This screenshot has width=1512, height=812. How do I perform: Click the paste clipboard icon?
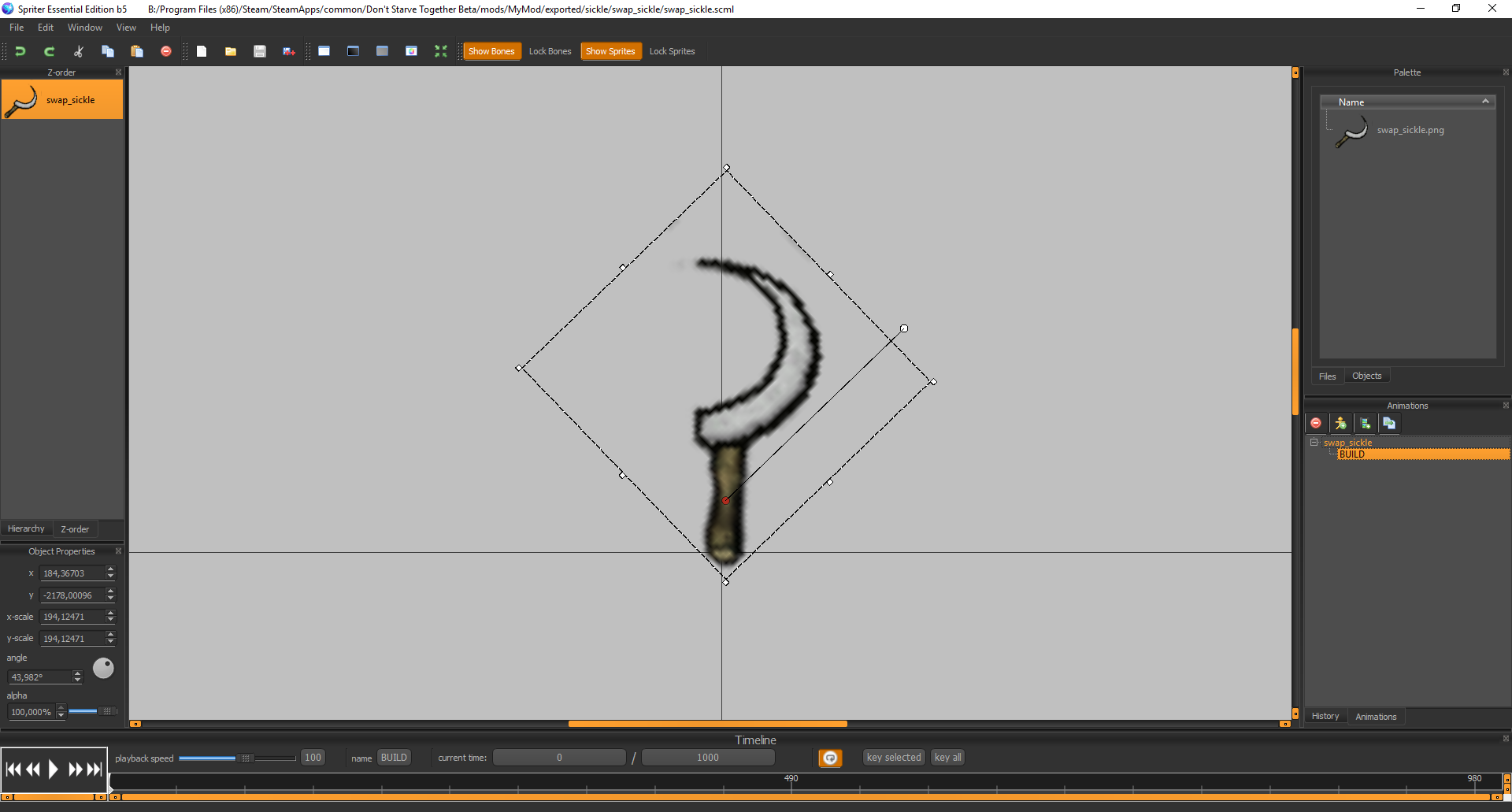coord(137,51)
